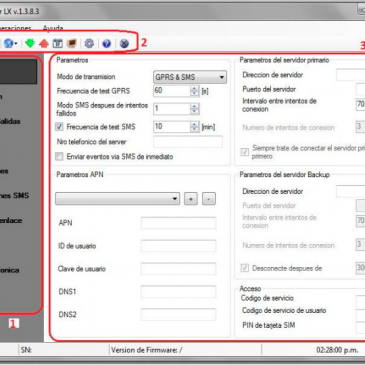Select the highlighted dark item in left sidebar

pyautogui.click(x=18, y=72)
